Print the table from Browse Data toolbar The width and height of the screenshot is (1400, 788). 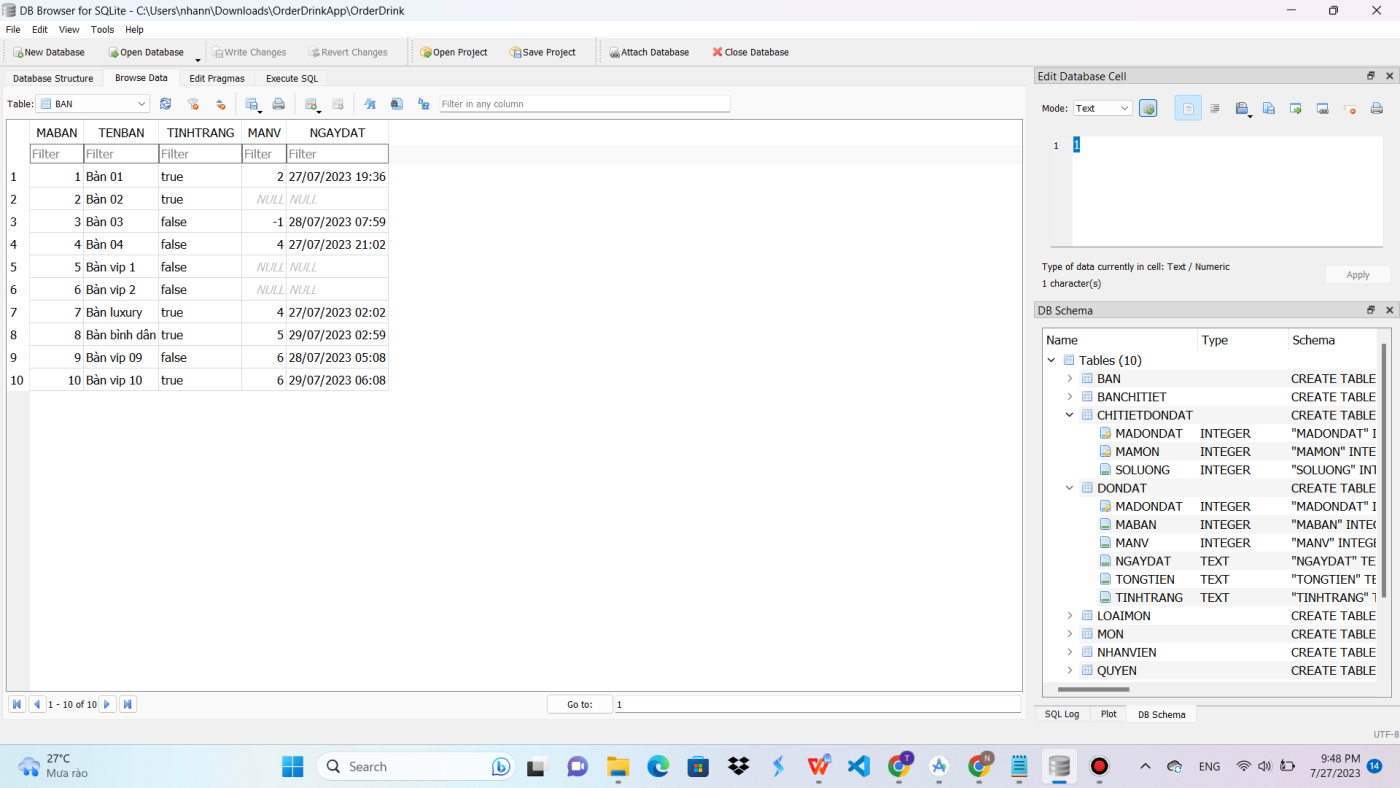click(x=279, y=104)
